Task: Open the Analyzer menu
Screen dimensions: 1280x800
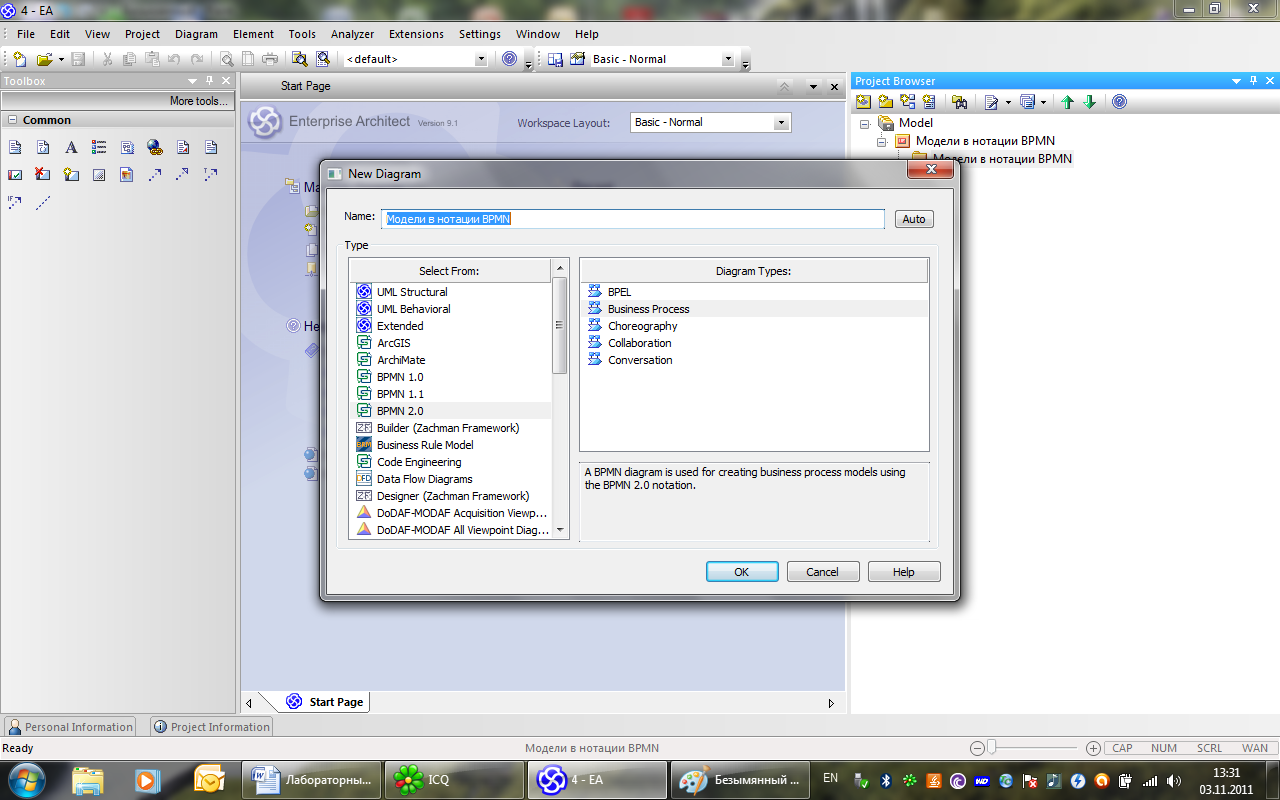Action: click(352, 34)
